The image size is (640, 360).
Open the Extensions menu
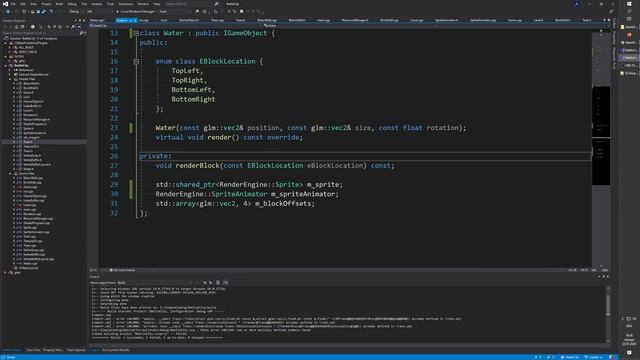tap(126, 4)
